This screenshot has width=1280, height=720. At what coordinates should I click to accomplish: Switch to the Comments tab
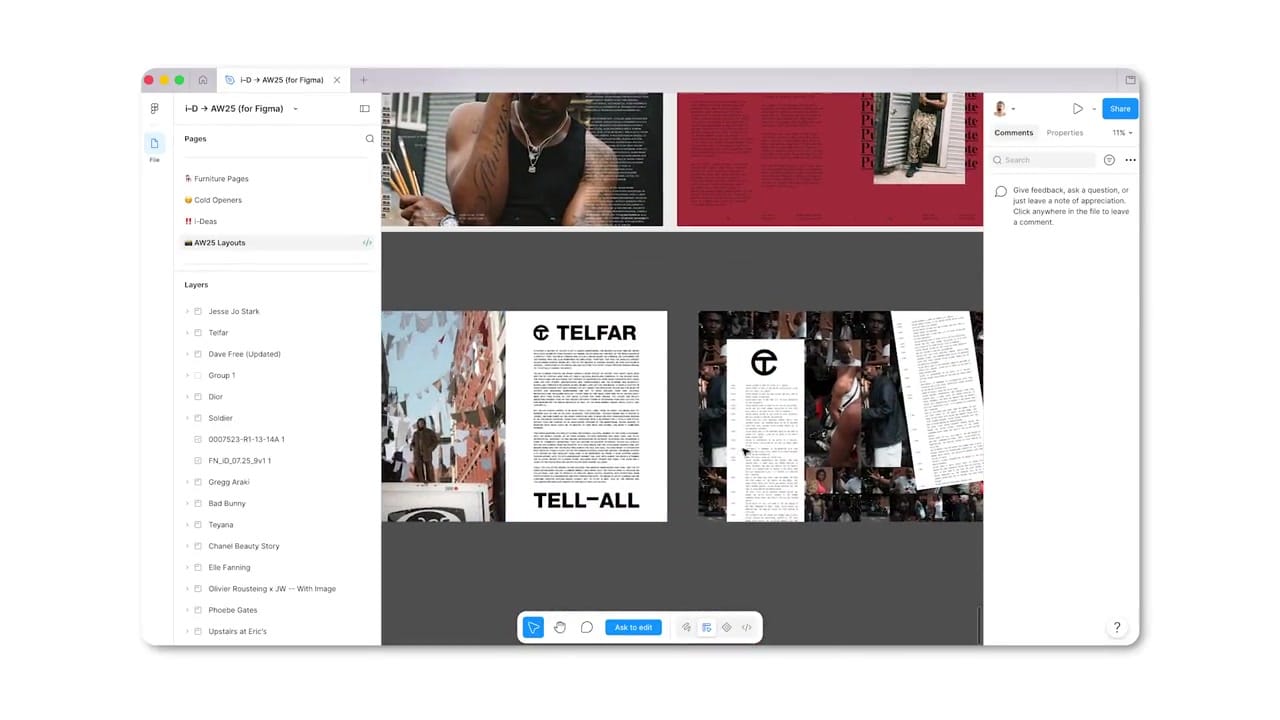coord(1013,133)
